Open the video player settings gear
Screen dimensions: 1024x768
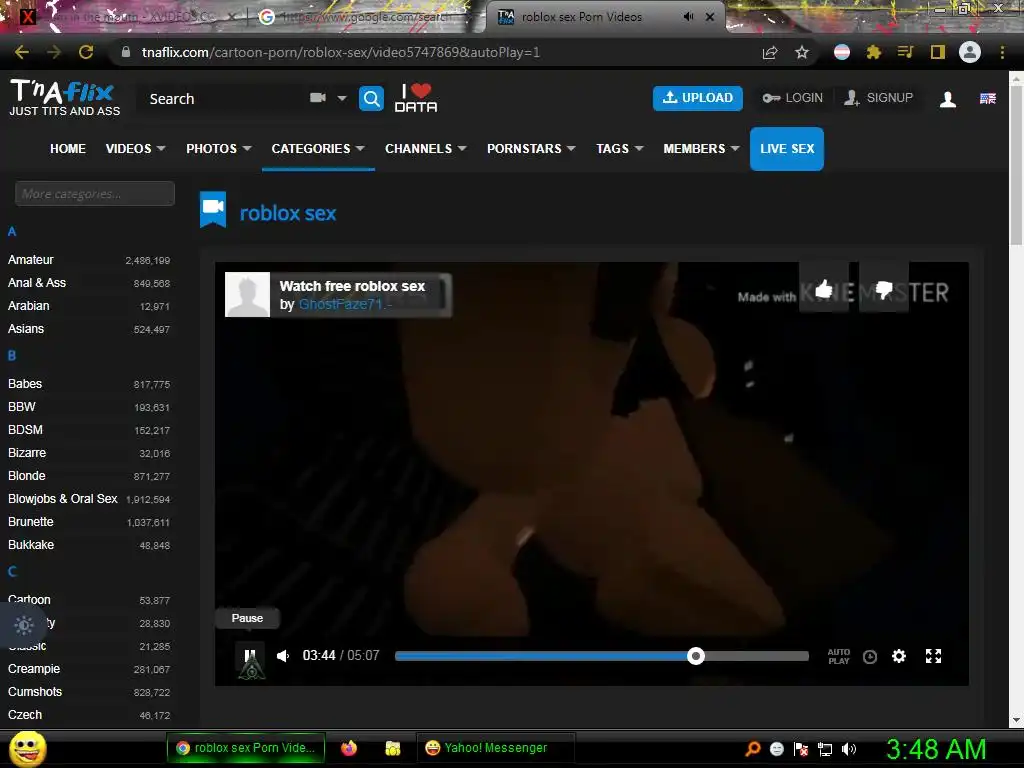[899, 656]
